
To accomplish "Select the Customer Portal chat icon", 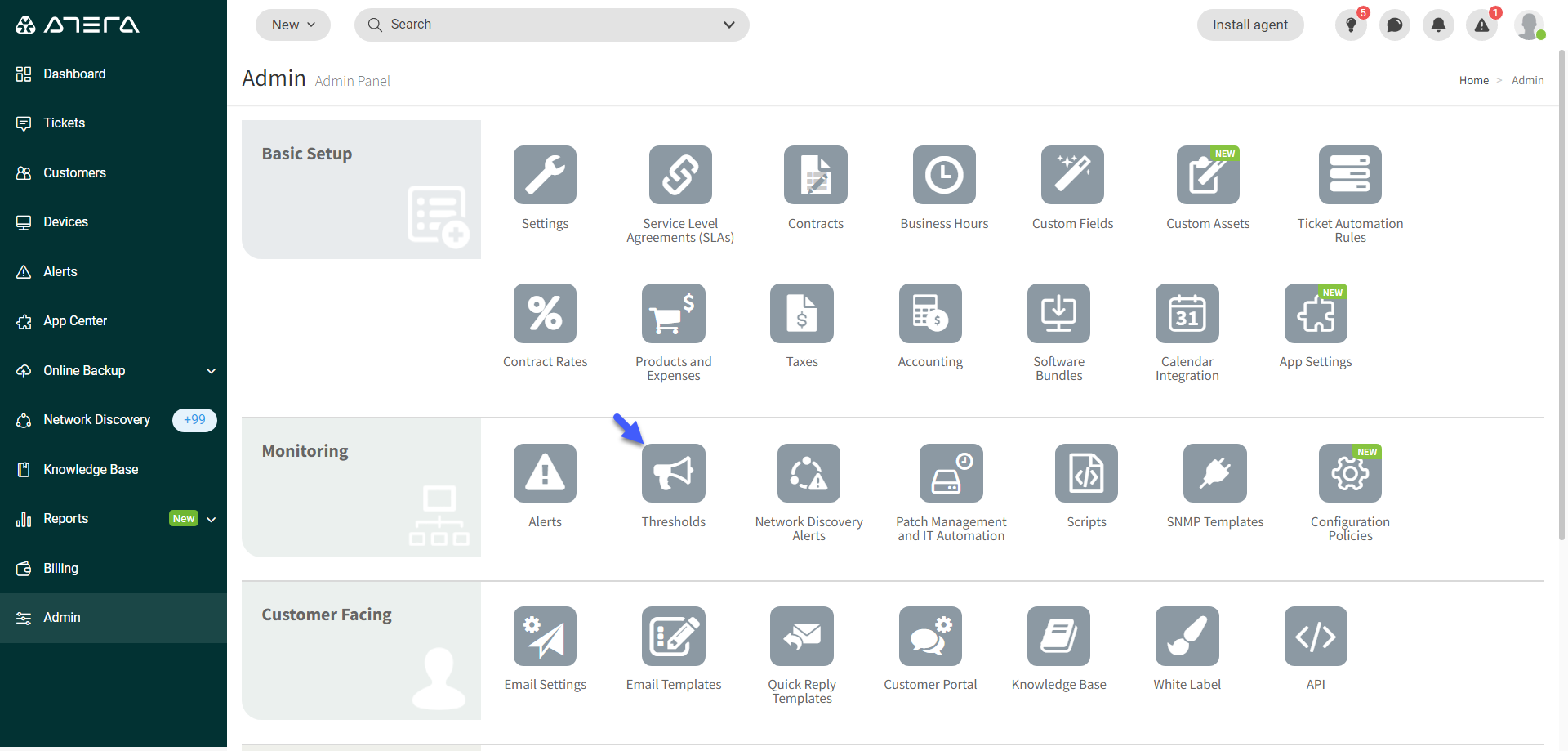I will click(930, 636).
